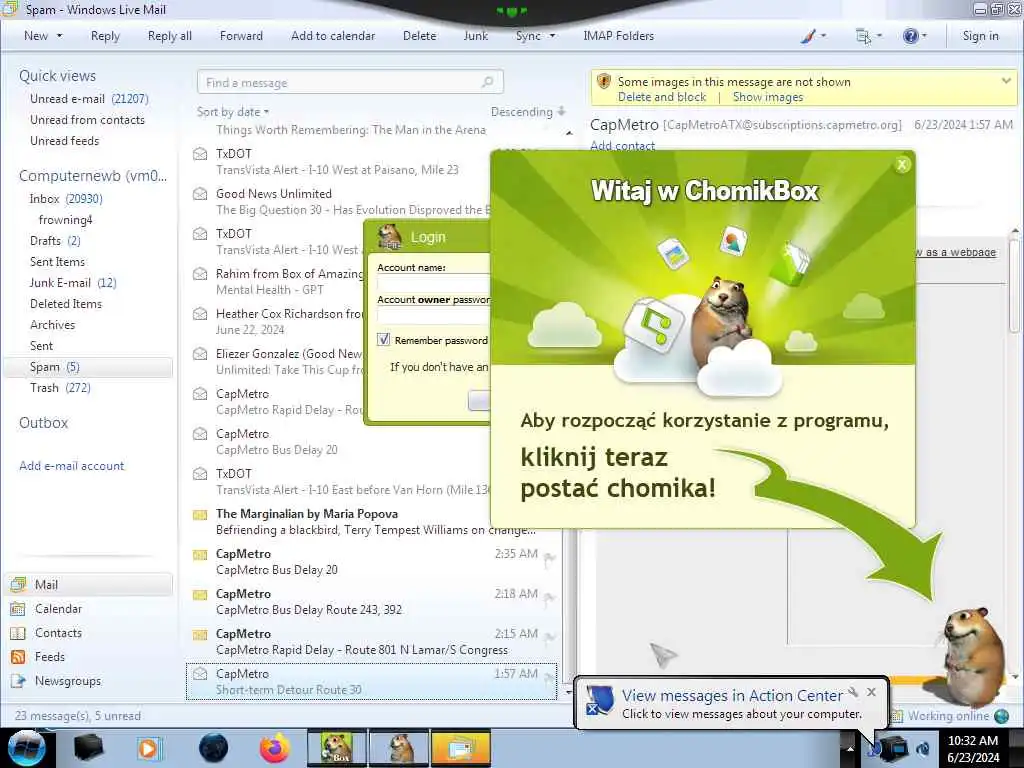Close the ChomikBox welcome popup
The width and height of the screenshot is (1024, 768).
tap(902, 165)
